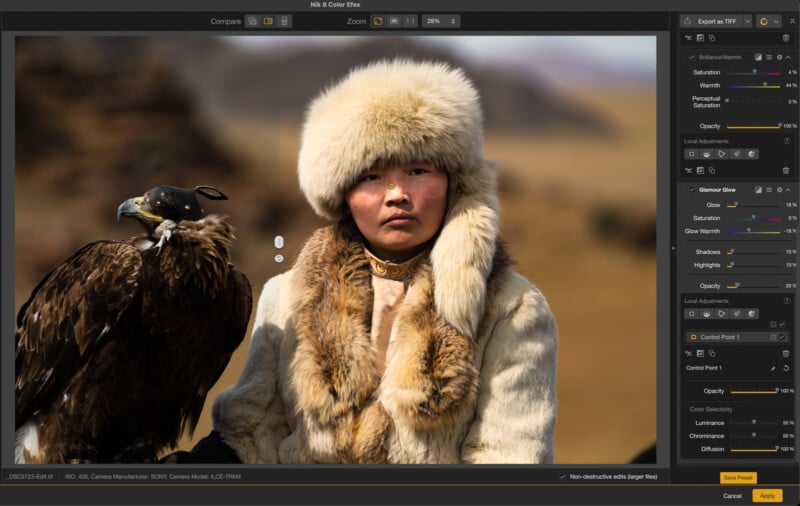Reset Control Point 1 with the reset arrow
800x506 pixels.
(786, 368)
